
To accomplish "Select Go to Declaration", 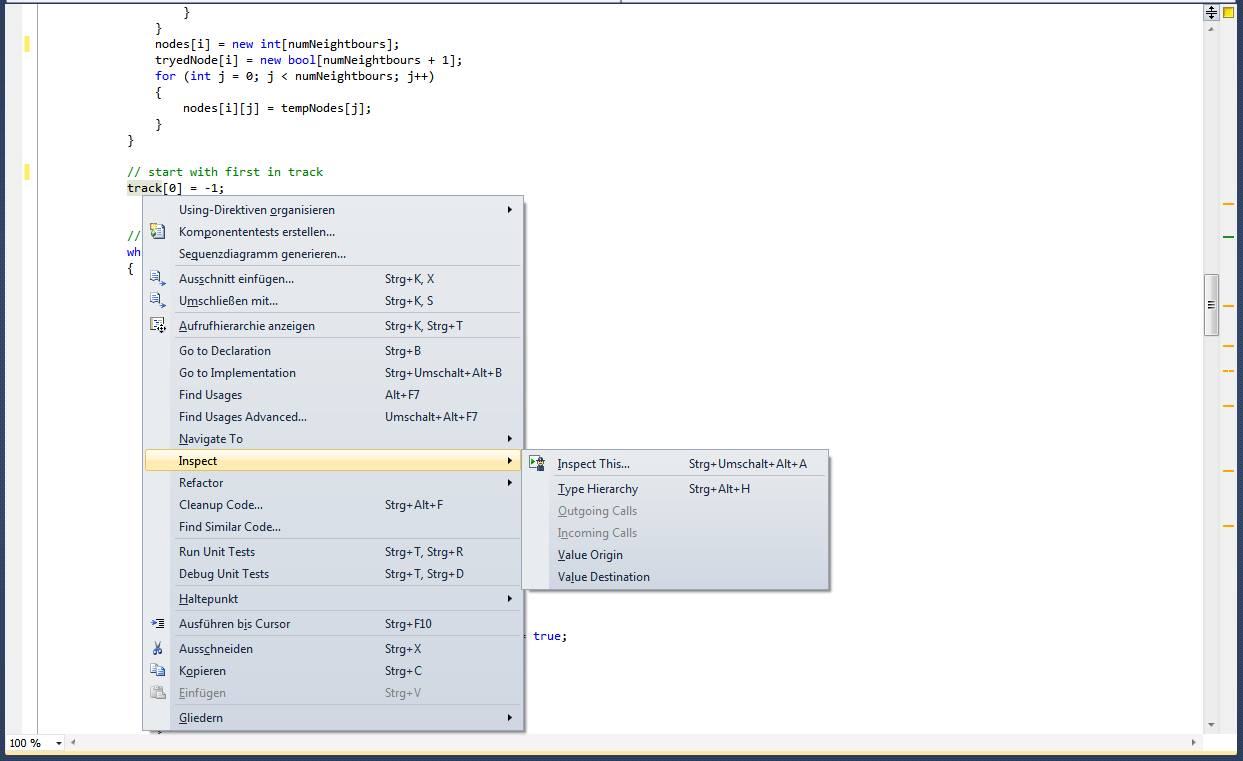I will click(225, 351).
